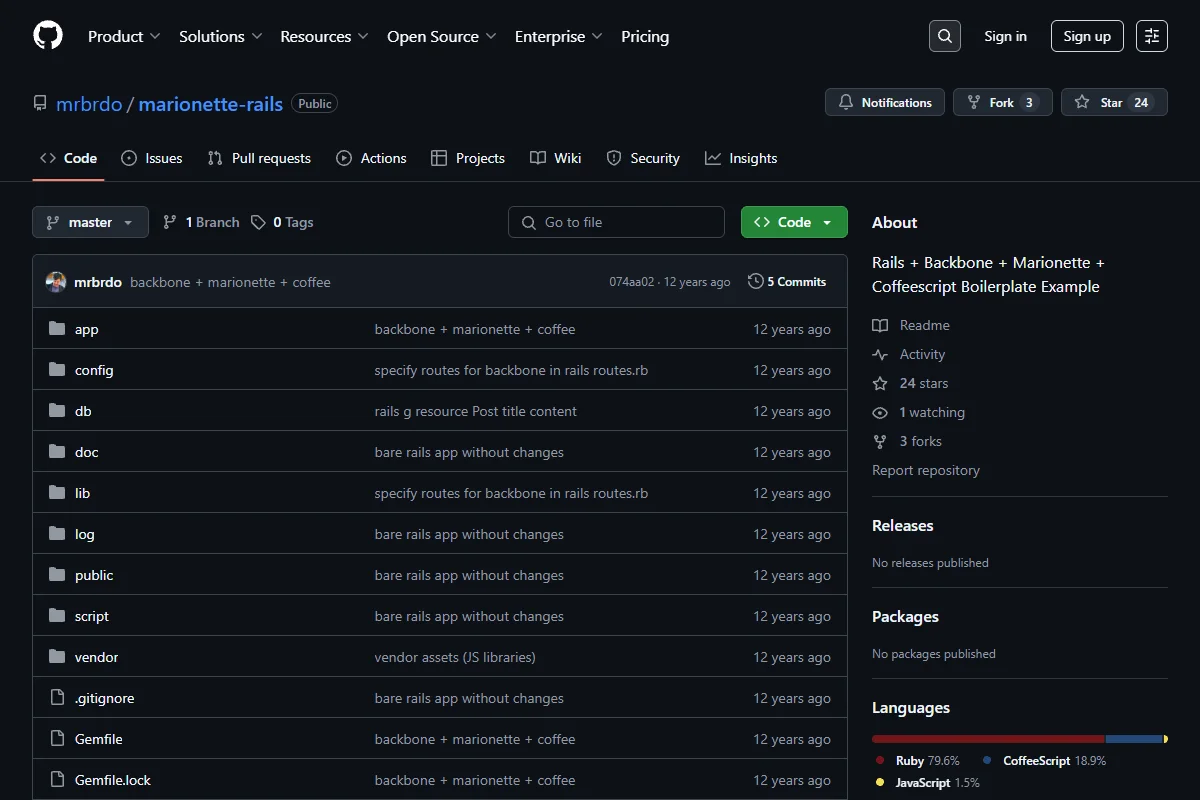Focus the Go to file search field
This screenshot has height=800, width=1200.
coord(616,222)
